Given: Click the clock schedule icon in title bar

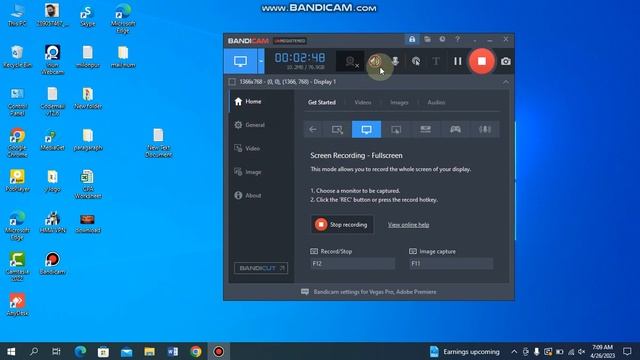Looking at the screenshot, I should (442, 39).
